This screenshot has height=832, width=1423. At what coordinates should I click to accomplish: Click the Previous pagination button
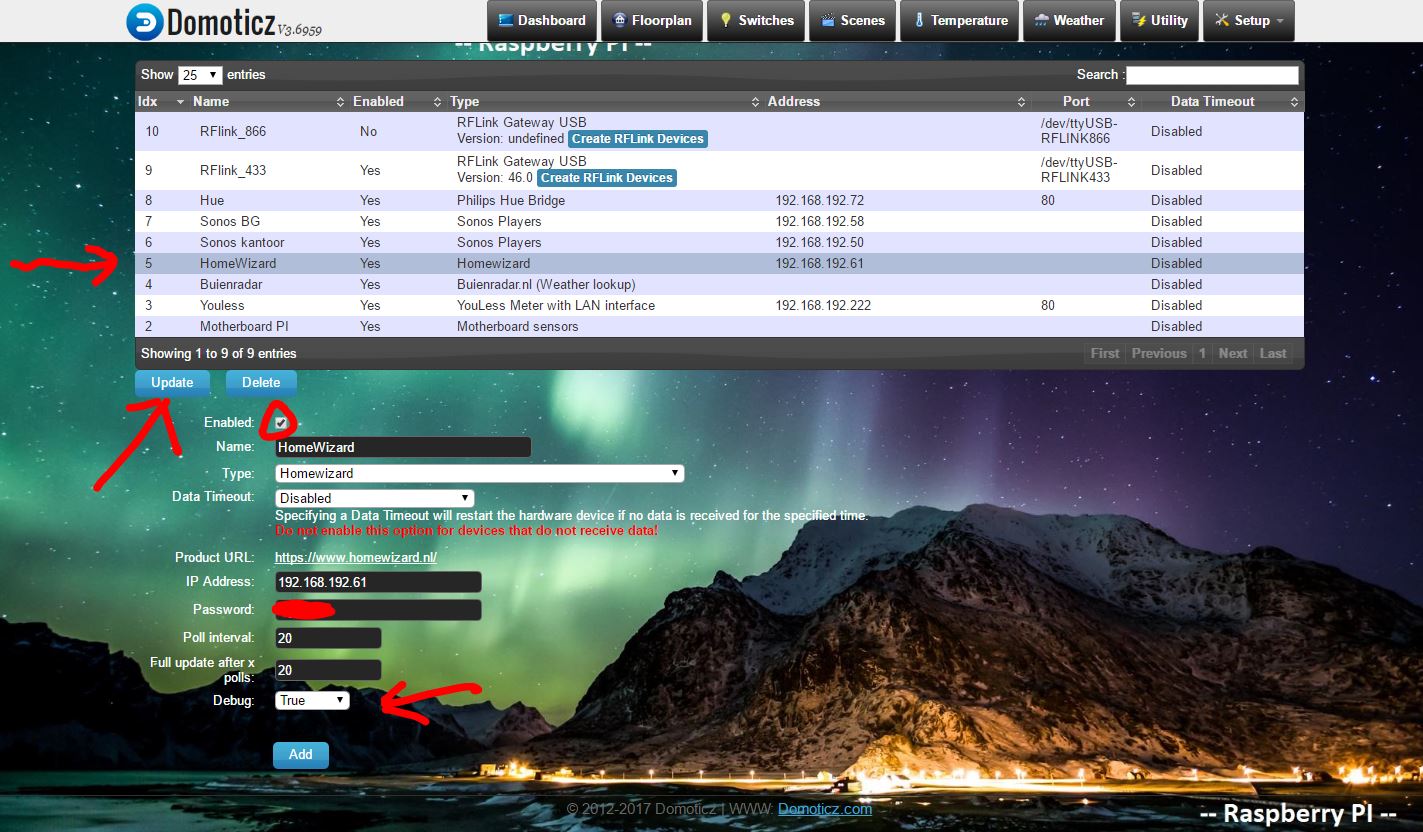coord(1159,353)
